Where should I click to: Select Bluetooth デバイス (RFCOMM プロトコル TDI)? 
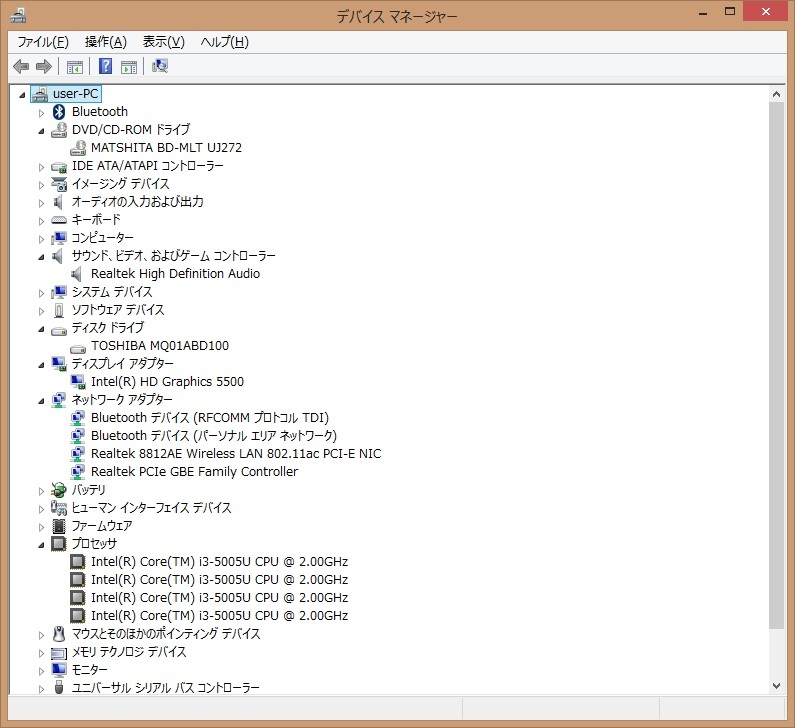[x=209, y=418]
